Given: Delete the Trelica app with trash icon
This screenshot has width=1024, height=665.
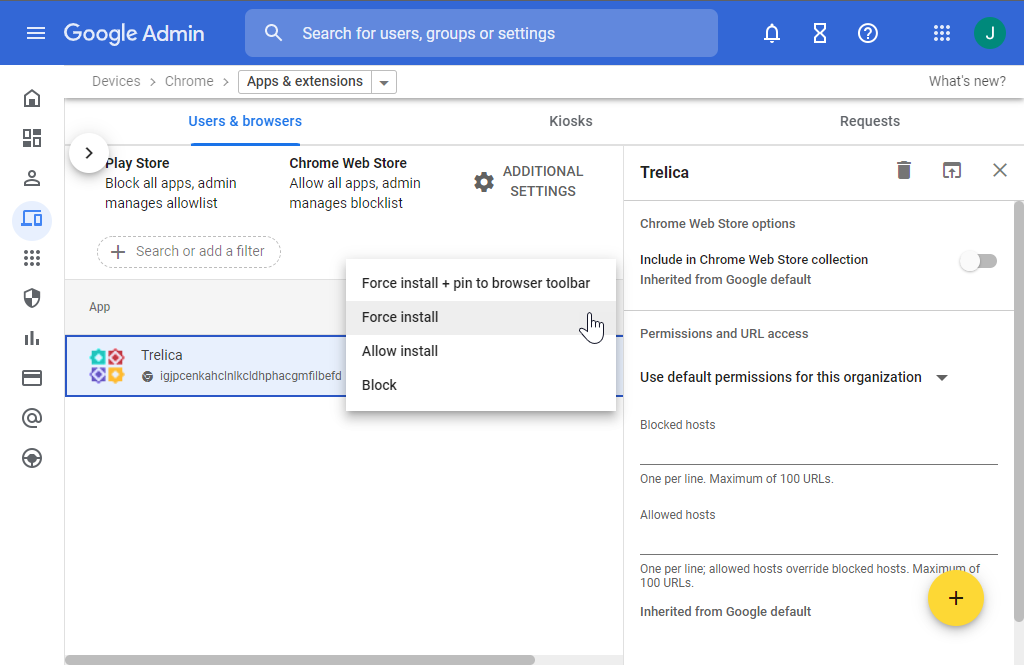Looking at the screenshot, I should pos(904,170).
